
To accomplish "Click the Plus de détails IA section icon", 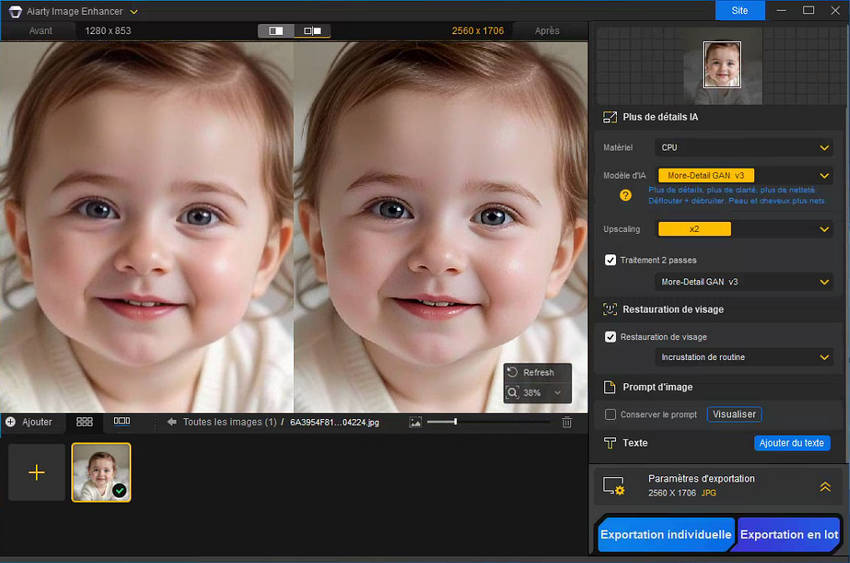I will coord(610,117).
